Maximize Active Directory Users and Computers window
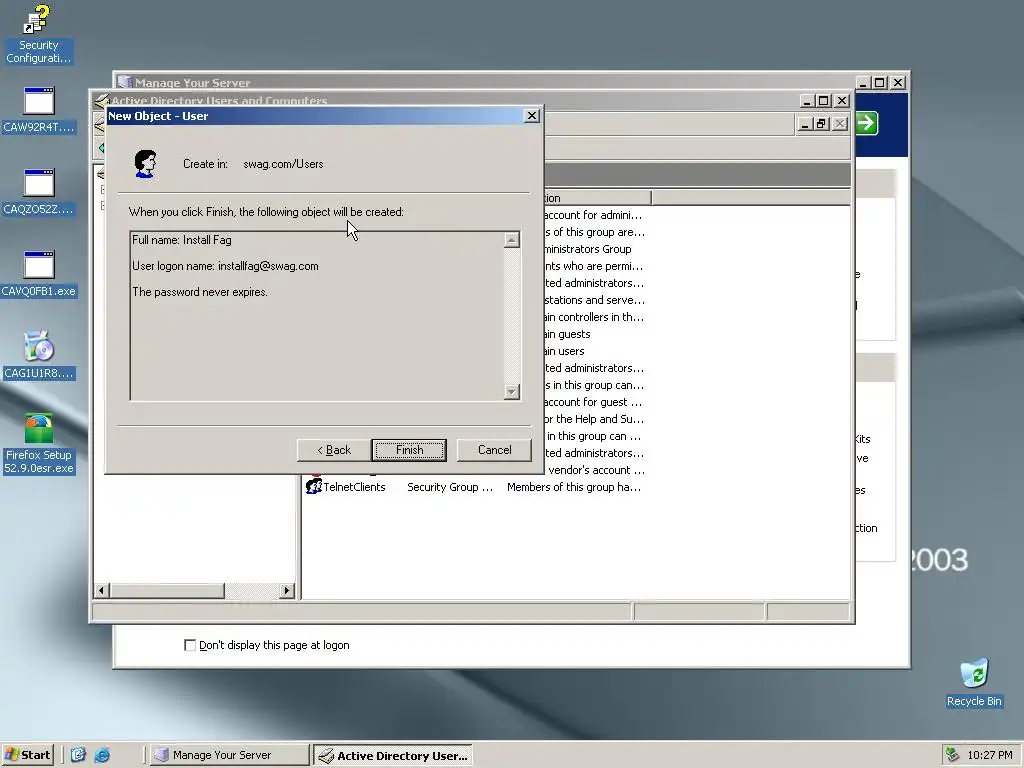 tap(824, 101)
